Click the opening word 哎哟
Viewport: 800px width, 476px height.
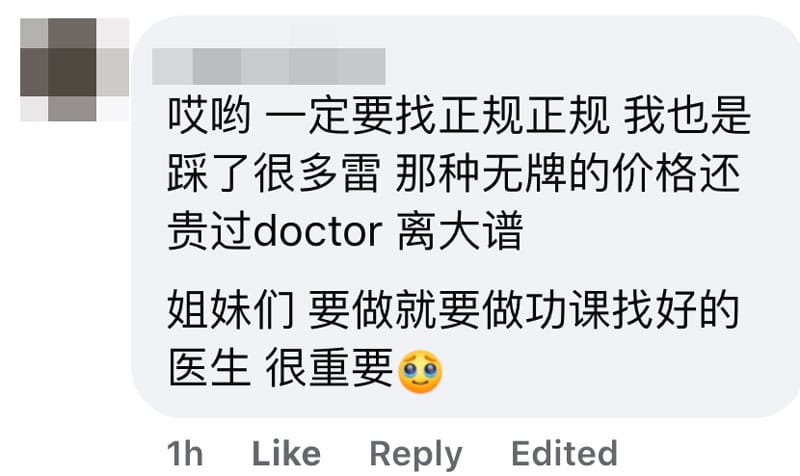tap(210, 116)
